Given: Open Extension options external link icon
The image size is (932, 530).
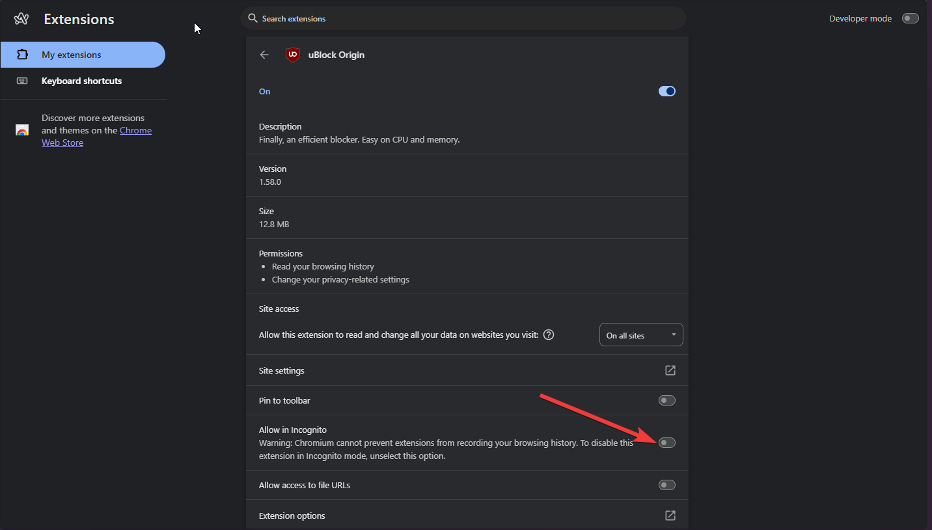Looking at the screenshot, I should point(670,515).
